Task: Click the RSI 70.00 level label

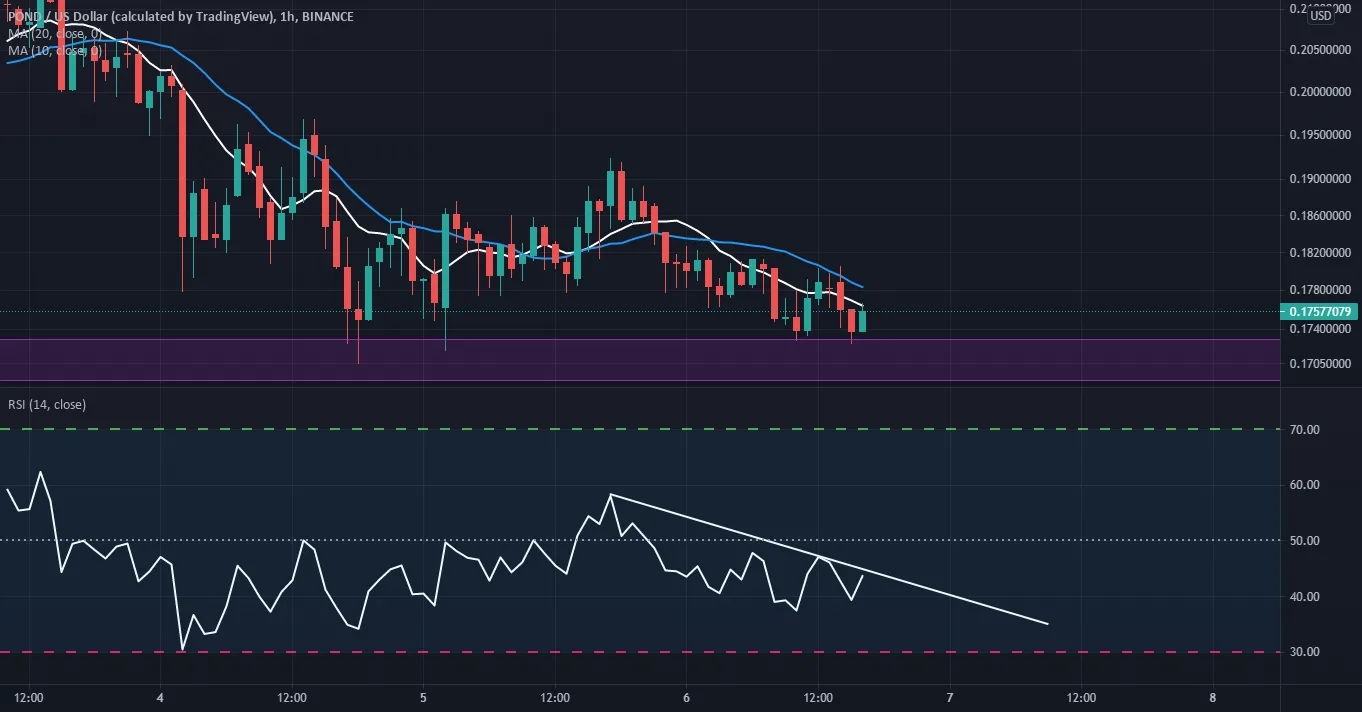Action: [x=1305, y=430]
